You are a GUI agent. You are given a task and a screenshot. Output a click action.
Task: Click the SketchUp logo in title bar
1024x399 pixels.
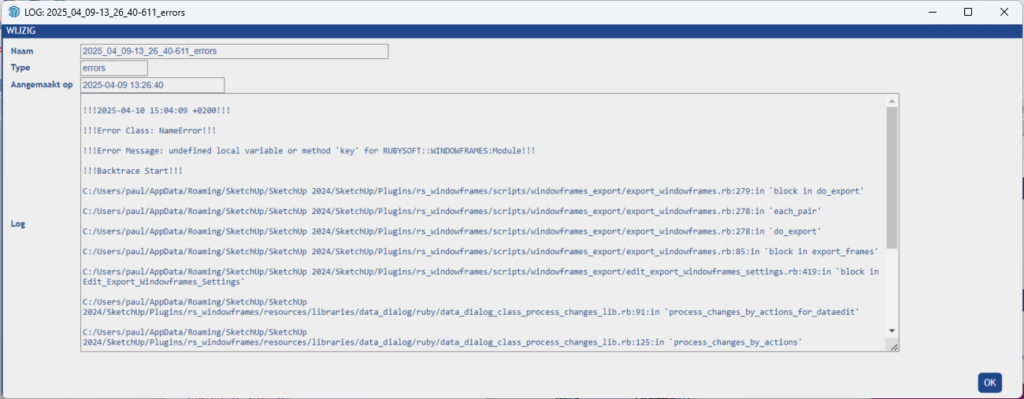pos(13,12)
